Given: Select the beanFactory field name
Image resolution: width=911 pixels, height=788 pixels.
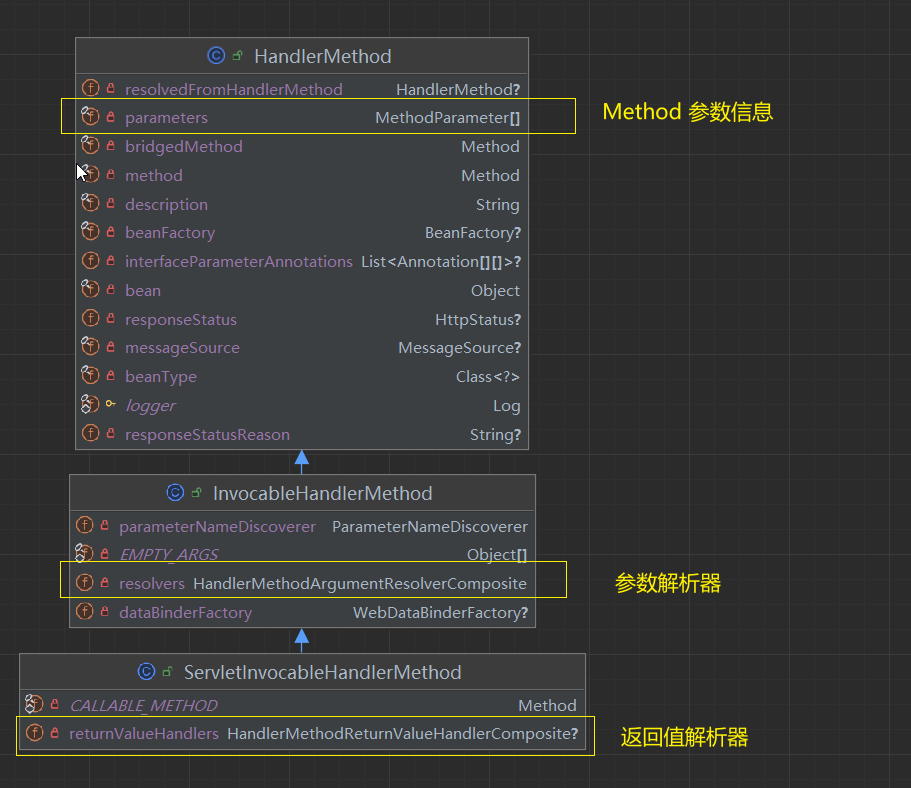Looking at the screenshot, I should (x=170, y=233).
